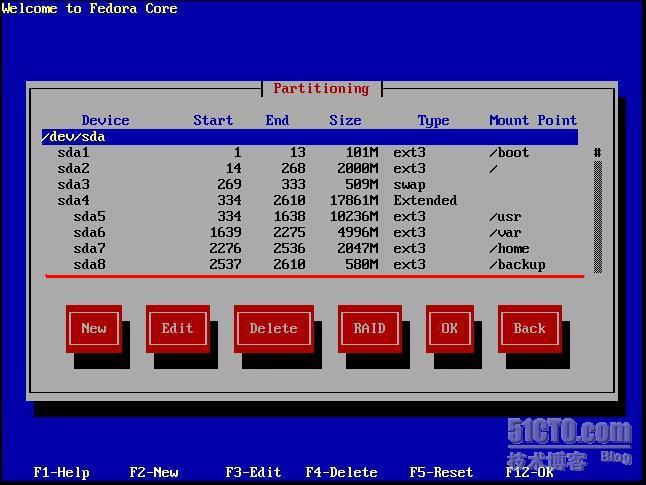Click the Device column header
Viewport: 646px width, 485px height.
[x=105, y=120]
